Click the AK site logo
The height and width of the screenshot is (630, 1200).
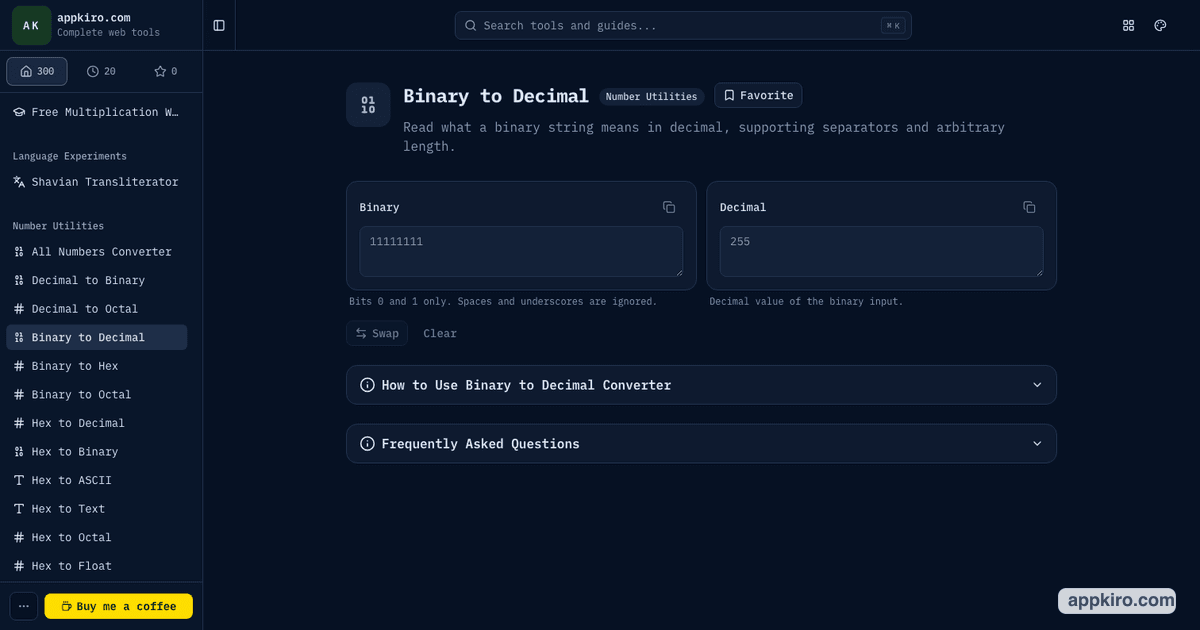(31, 25)
